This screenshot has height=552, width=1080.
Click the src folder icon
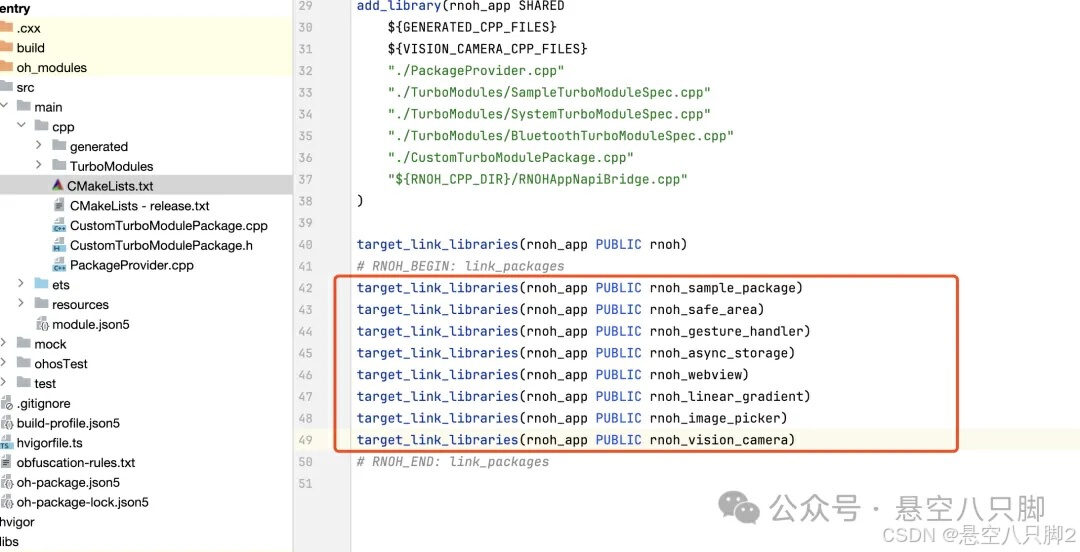(6, 87)
